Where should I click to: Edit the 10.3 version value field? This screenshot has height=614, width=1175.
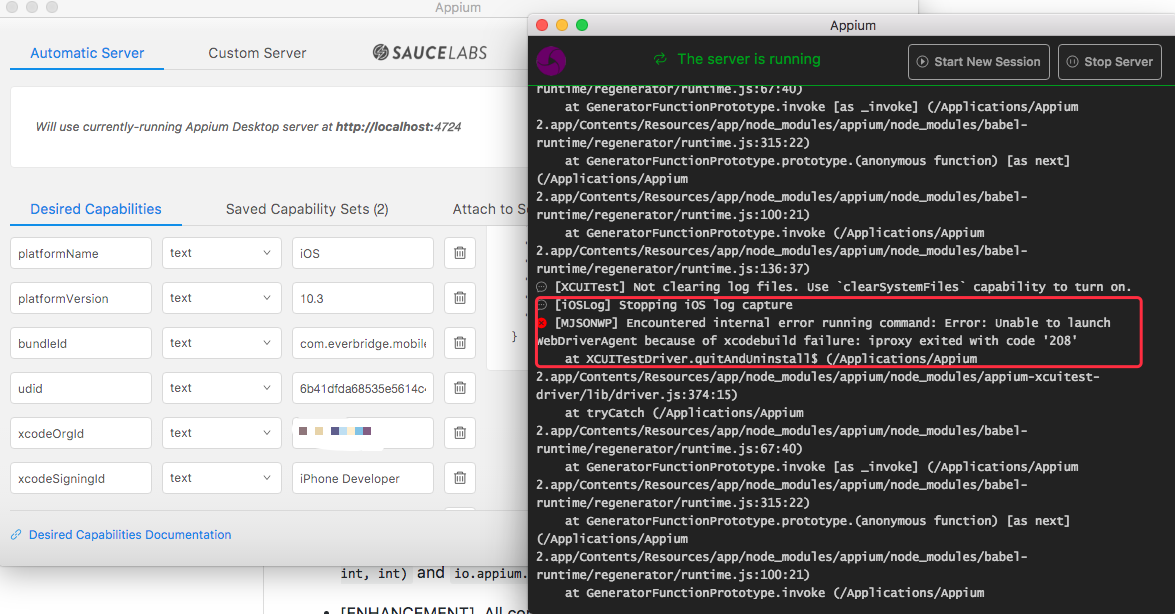coord(363,298)
